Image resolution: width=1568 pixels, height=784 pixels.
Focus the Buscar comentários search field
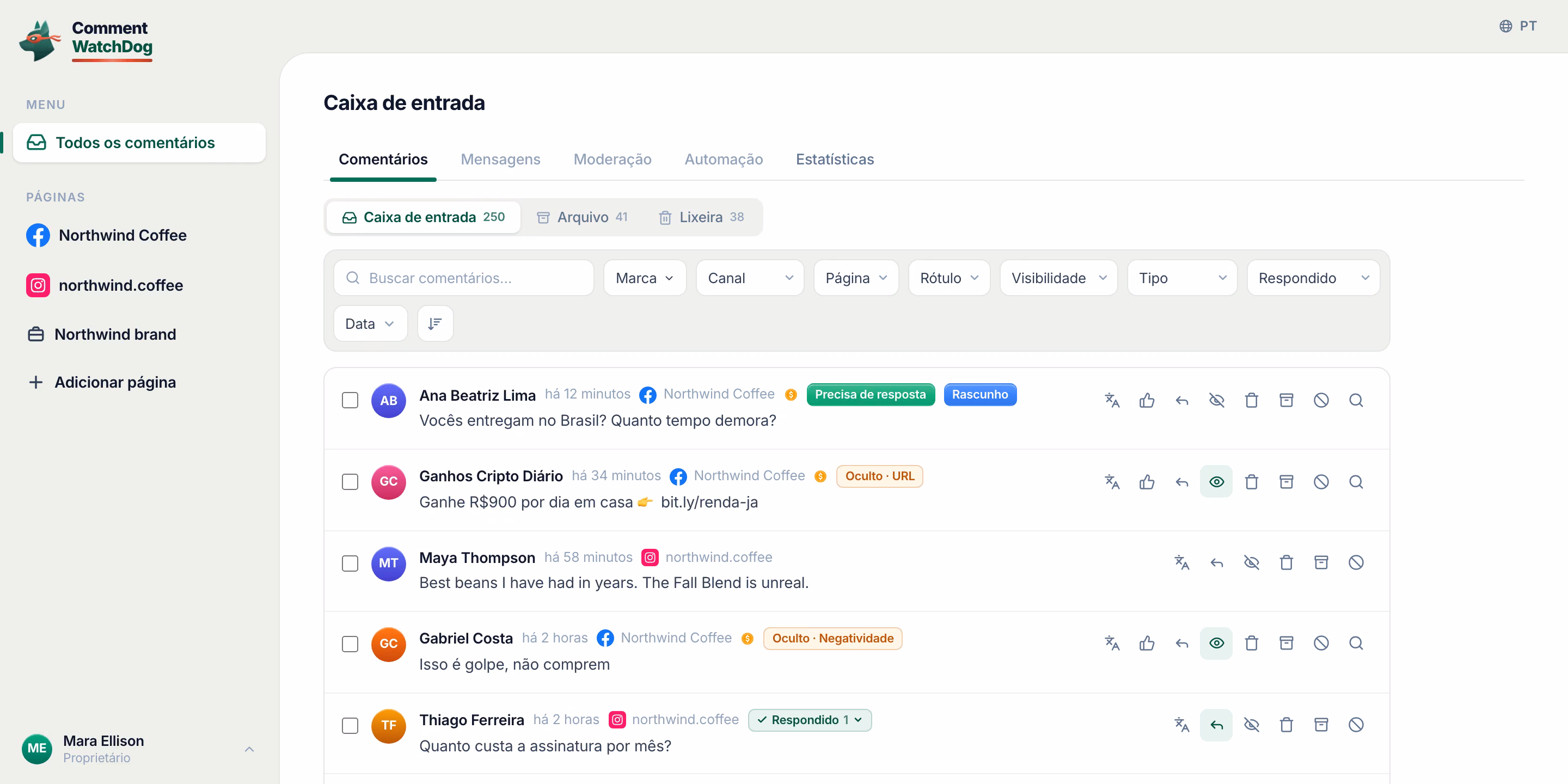tap(463, 278)
